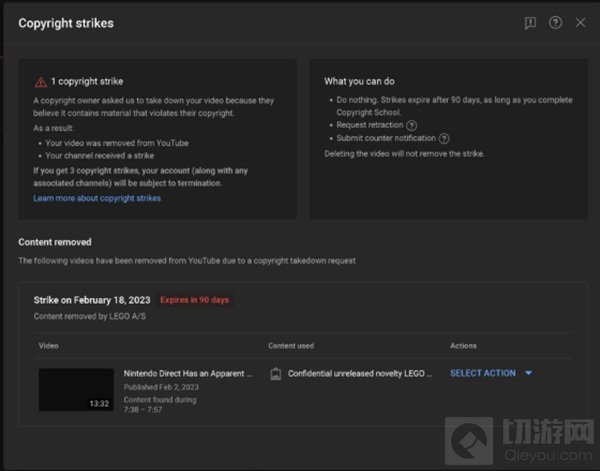Open help icon in dialog header
Image resolution: width=600 pixels, height=471 pixels.
point(556,23)
